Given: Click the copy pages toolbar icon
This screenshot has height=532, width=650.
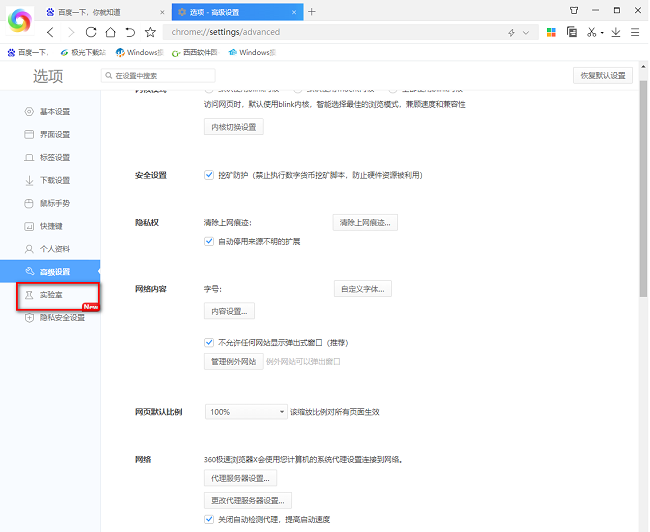Looking at the screenshot, I should pyautogui.click(x=572, y=32).
